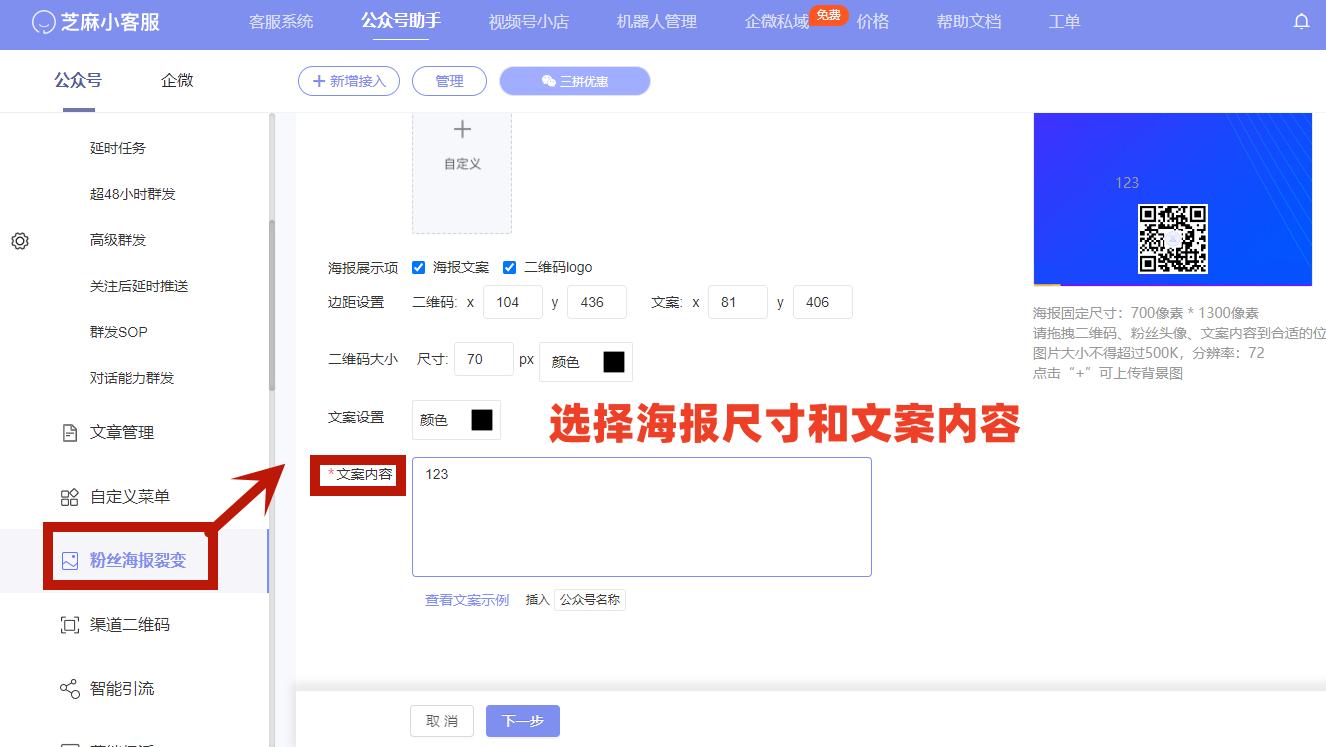Viewport: 1326px width, 747px height.
Task: Open the 帮助文档 menu item
Action: click(967, 20)
